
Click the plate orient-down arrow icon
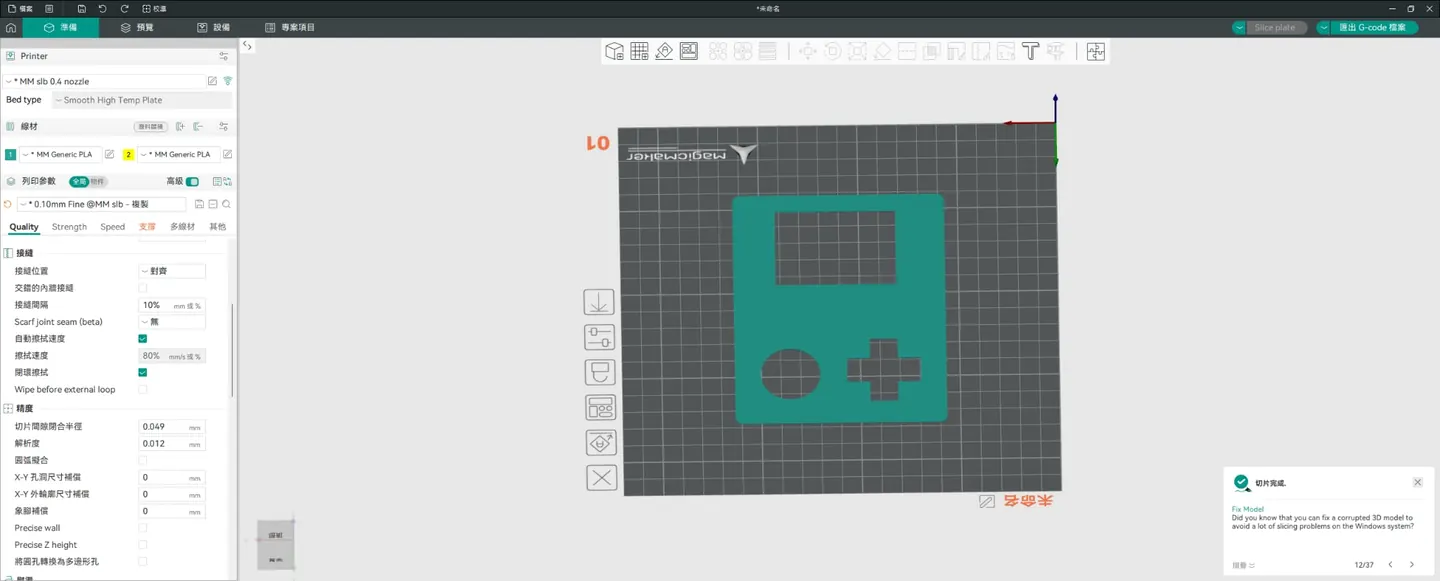[600, 302]
